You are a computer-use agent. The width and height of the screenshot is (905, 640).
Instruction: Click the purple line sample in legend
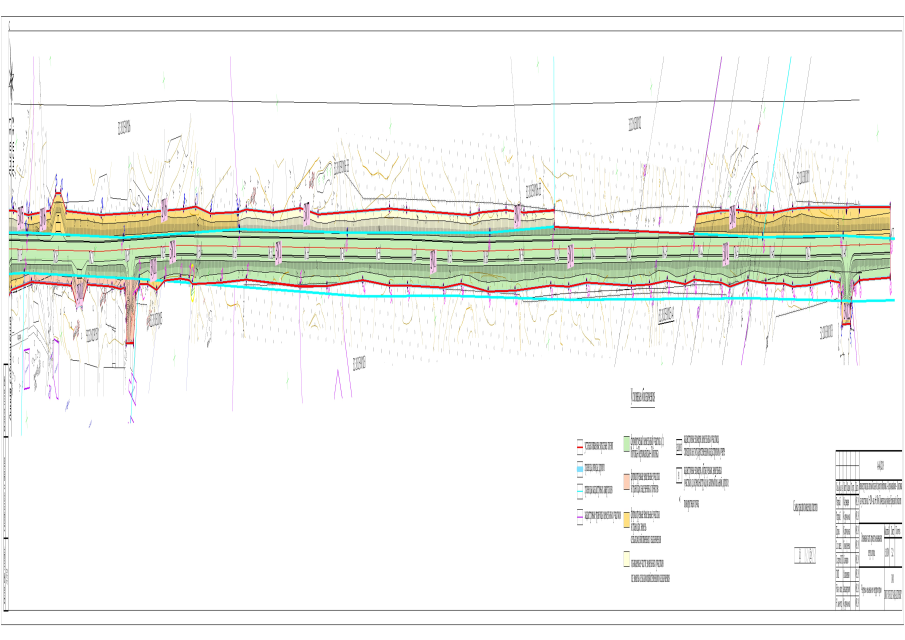(581, 516)
